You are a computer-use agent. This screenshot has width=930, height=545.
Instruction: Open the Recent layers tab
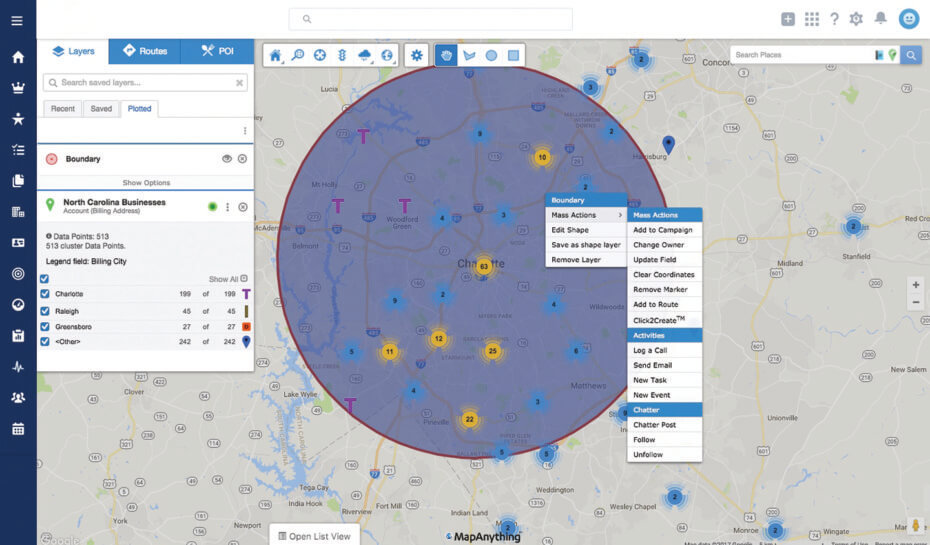coord(62,109)
